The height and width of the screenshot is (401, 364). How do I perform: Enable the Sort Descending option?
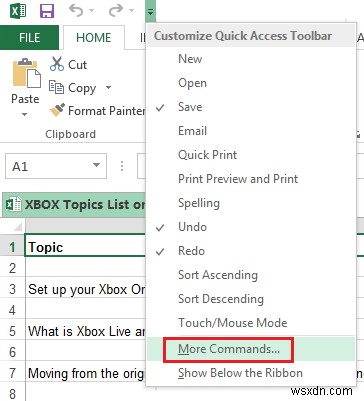(251, 299)
